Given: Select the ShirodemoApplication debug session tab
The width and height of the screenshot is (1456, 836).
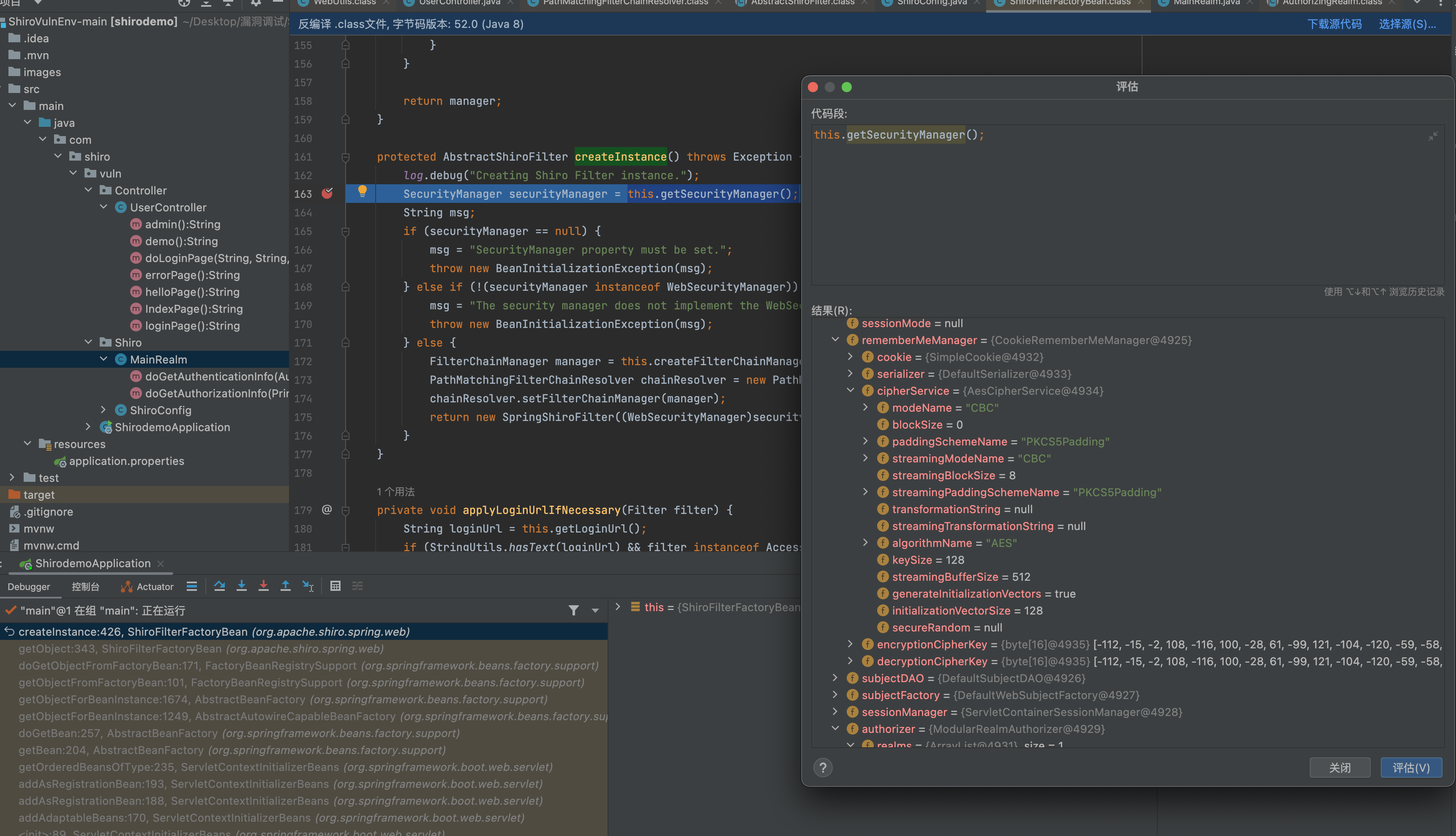Looking at the screenshot, I should coord(93,563).
